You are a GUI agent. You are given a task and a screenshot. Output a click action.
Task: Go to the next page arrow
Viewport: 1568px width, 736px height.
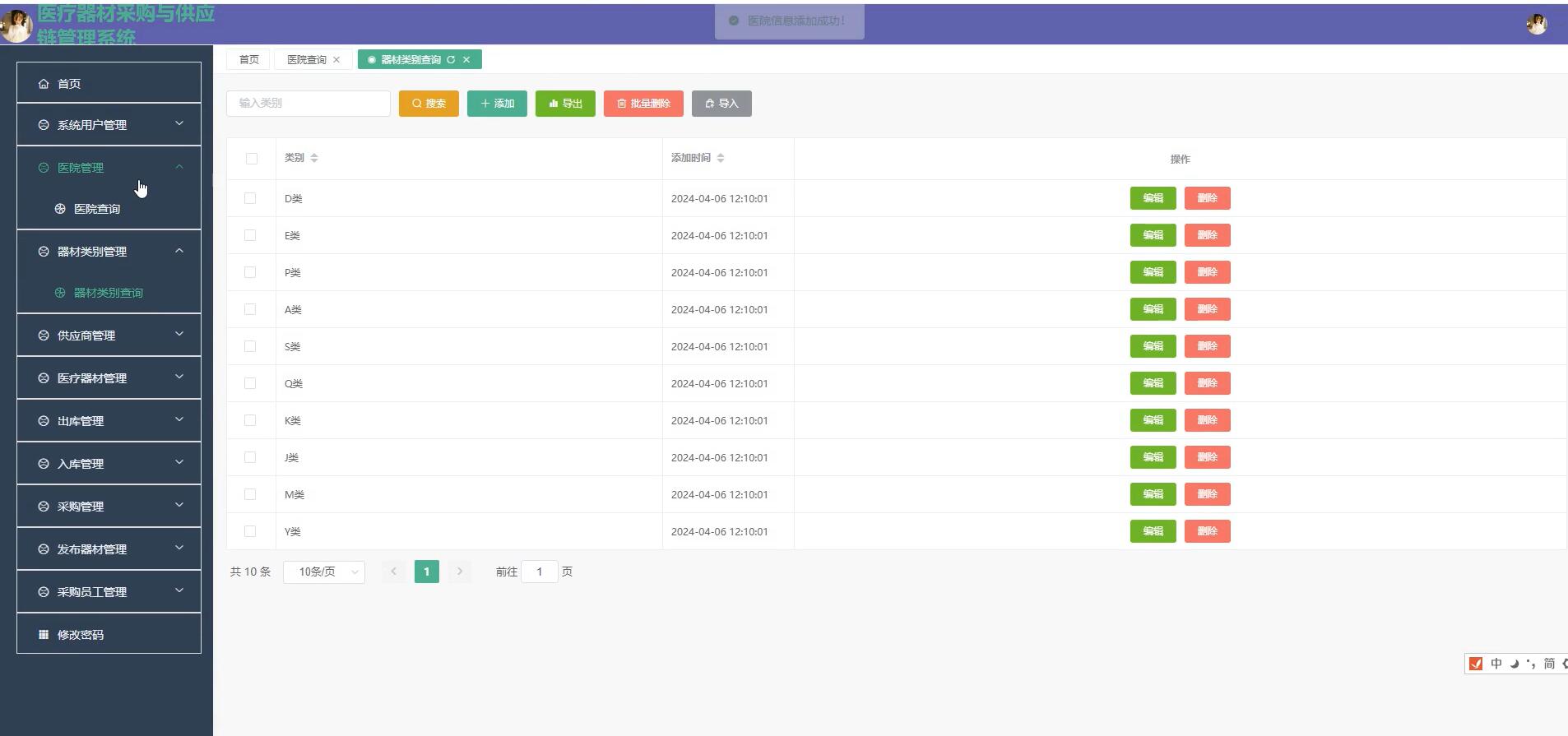(x=460, y=572)
